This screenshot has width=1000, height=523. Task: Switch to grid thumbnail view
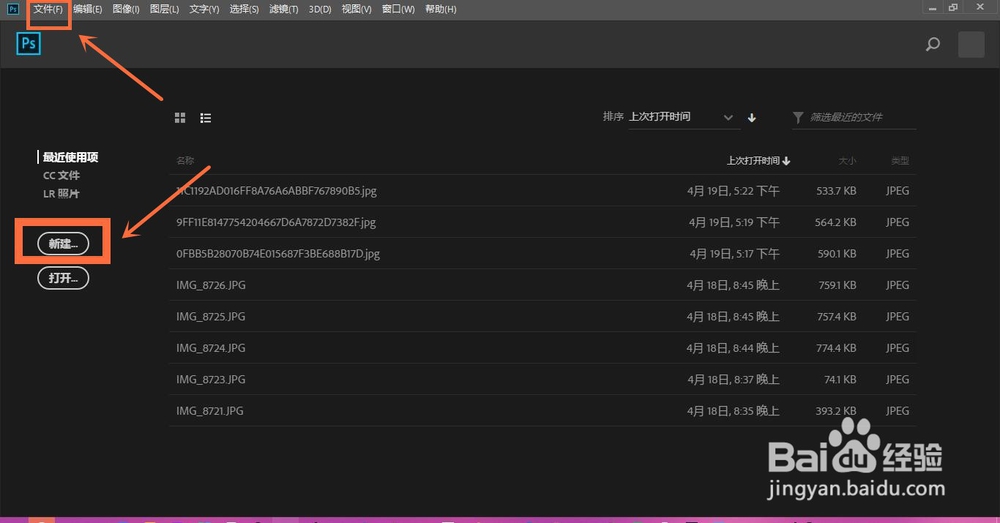[x=180, y=118]
